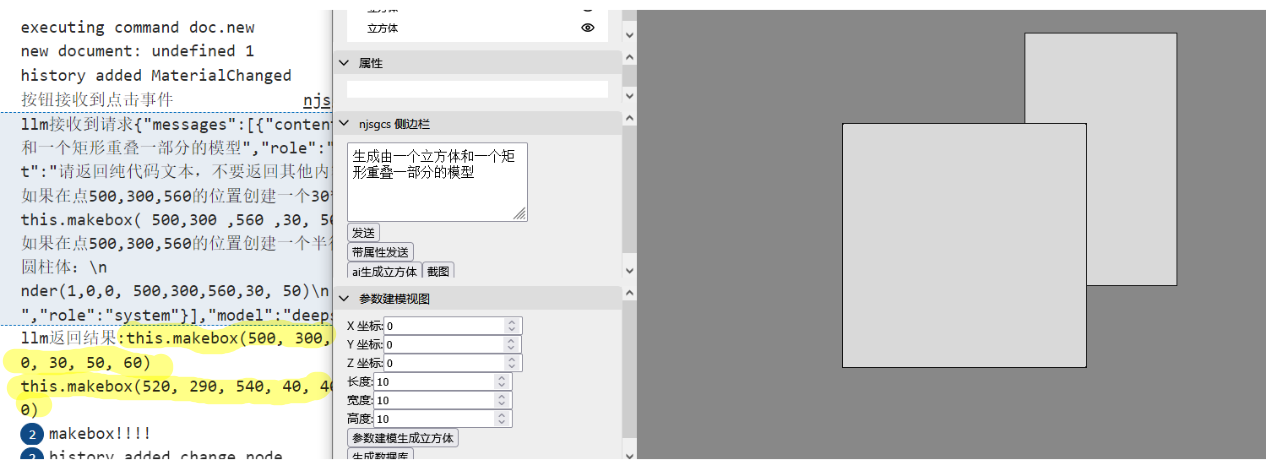
Task: Click the 'makebox!!!!' console log line
Action: (100, 433)
